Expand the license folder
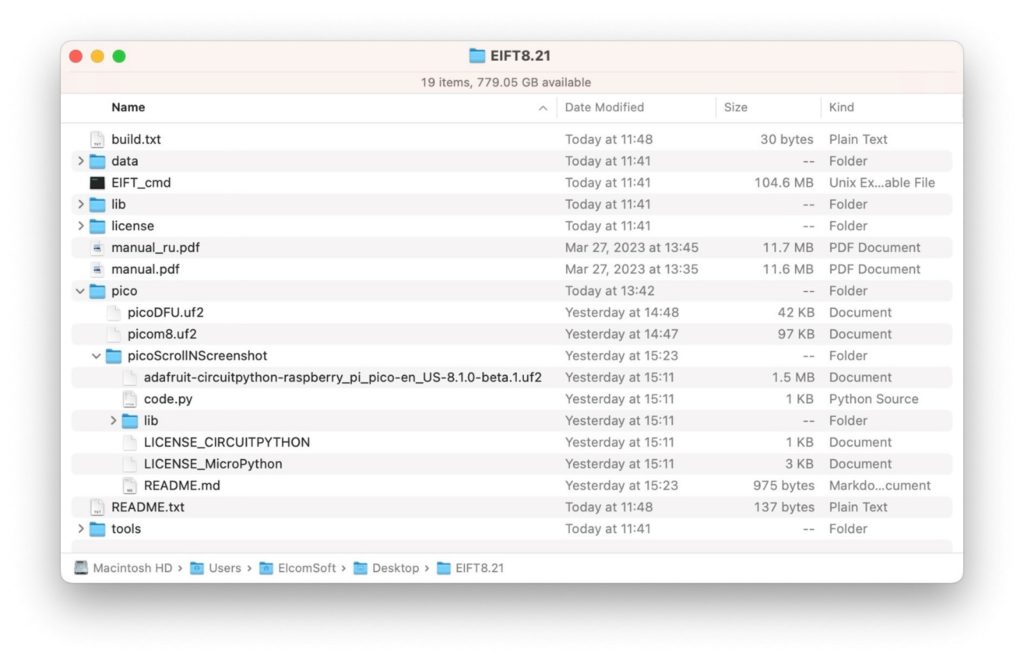Viewport: 1024px width, 663px height. (81, 226)
